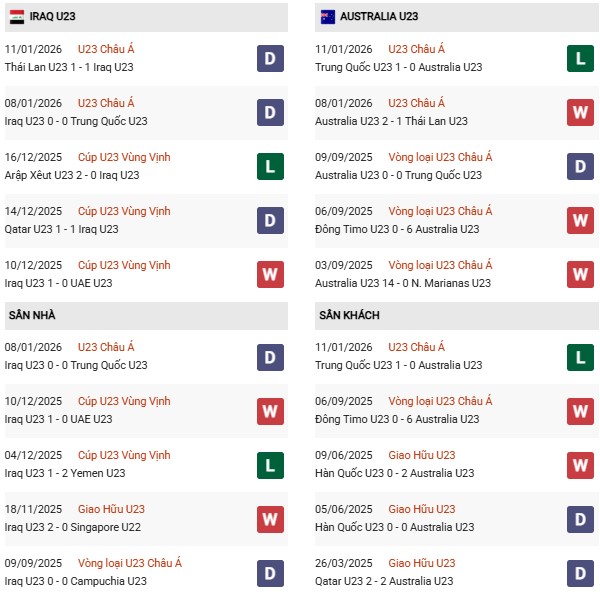Click W badge for Iraq vs Singapore U22 match
This screenshot has height=596, width=600.
click(270, 519)
